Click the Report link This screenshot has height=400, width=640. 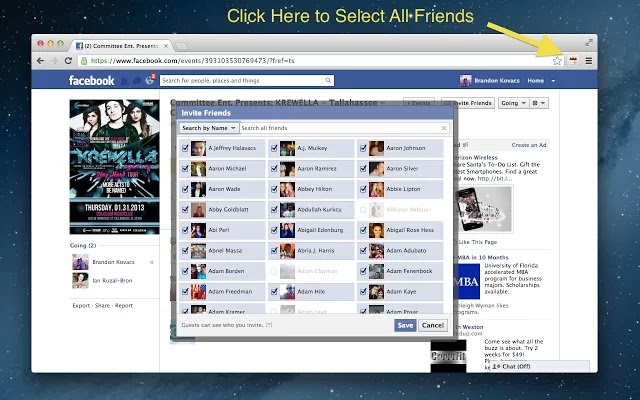coord(124,306)
